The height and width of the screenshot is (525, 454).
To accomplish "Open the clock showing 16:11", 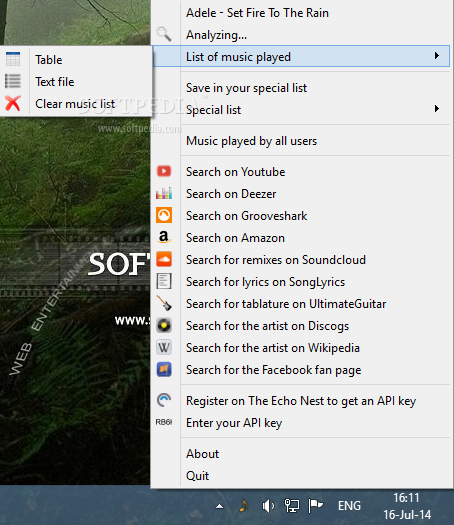I will 407,506.
